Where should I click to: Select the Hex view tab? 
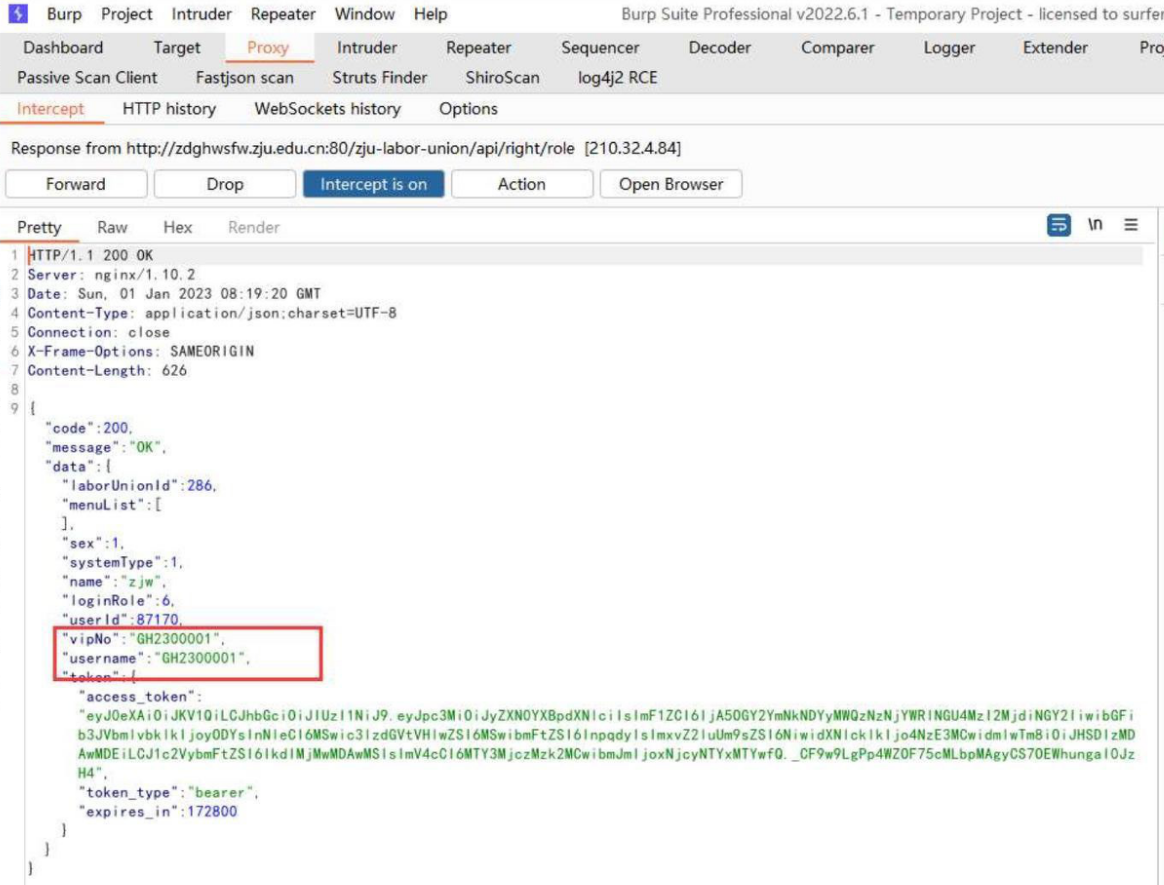coord(177,227)
